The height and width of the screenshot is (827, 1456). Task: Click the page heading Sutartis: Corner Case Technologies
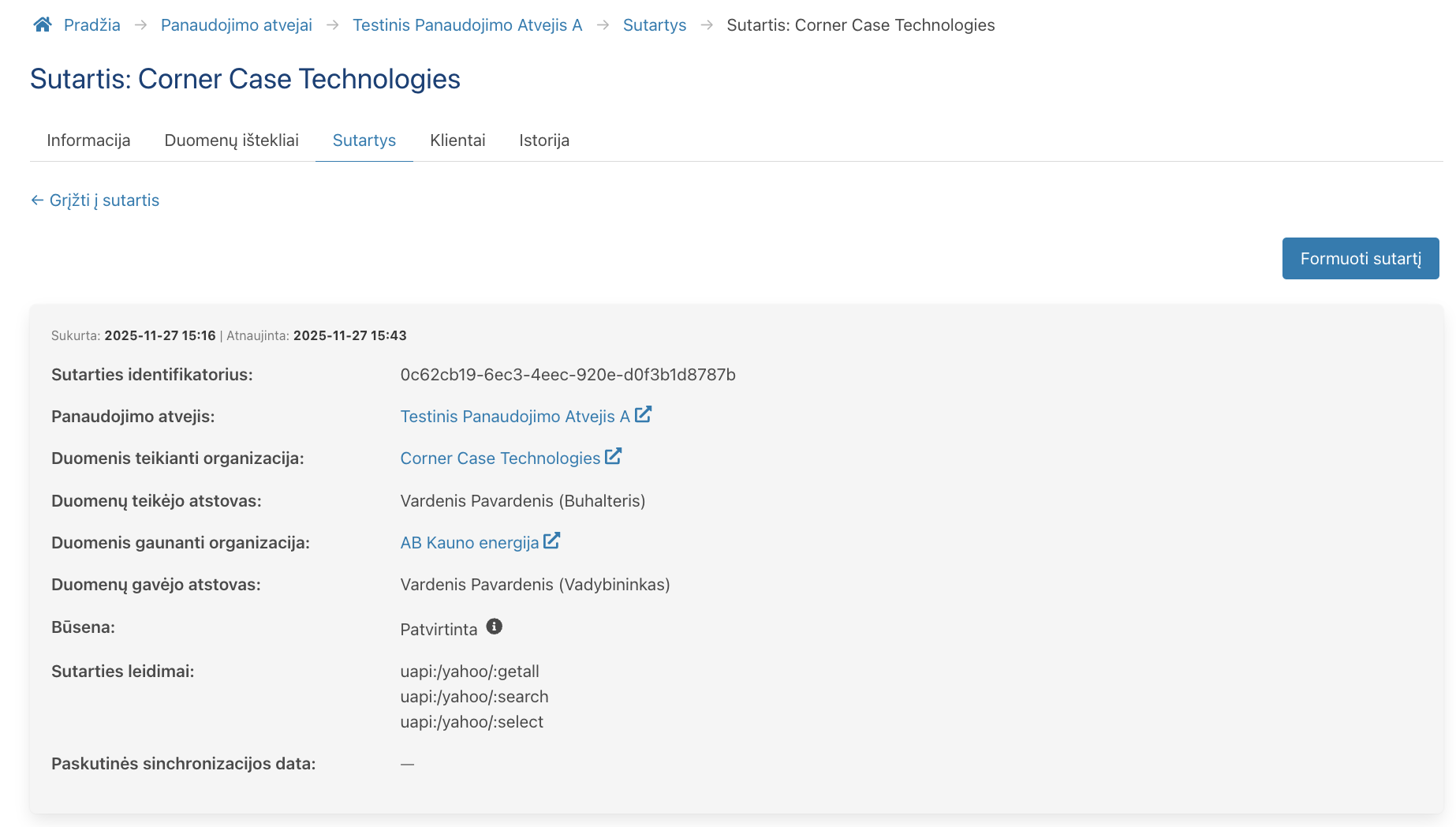245,79
